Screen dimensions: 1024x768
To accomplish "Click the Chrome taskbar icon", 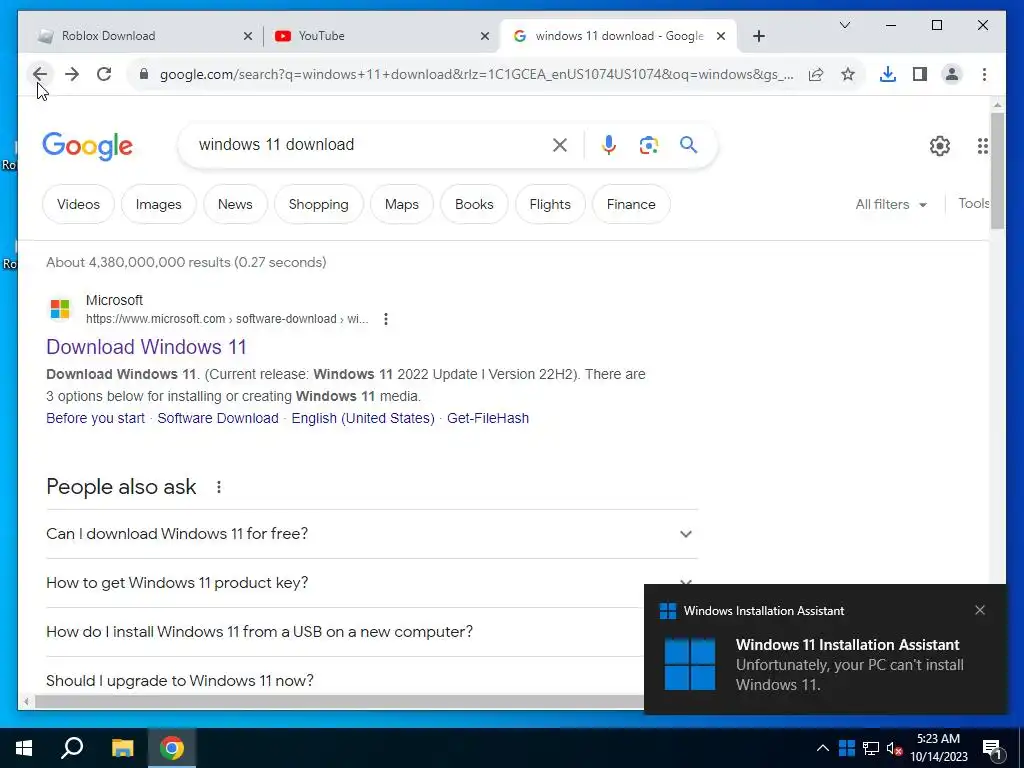I will coord(172,748).
